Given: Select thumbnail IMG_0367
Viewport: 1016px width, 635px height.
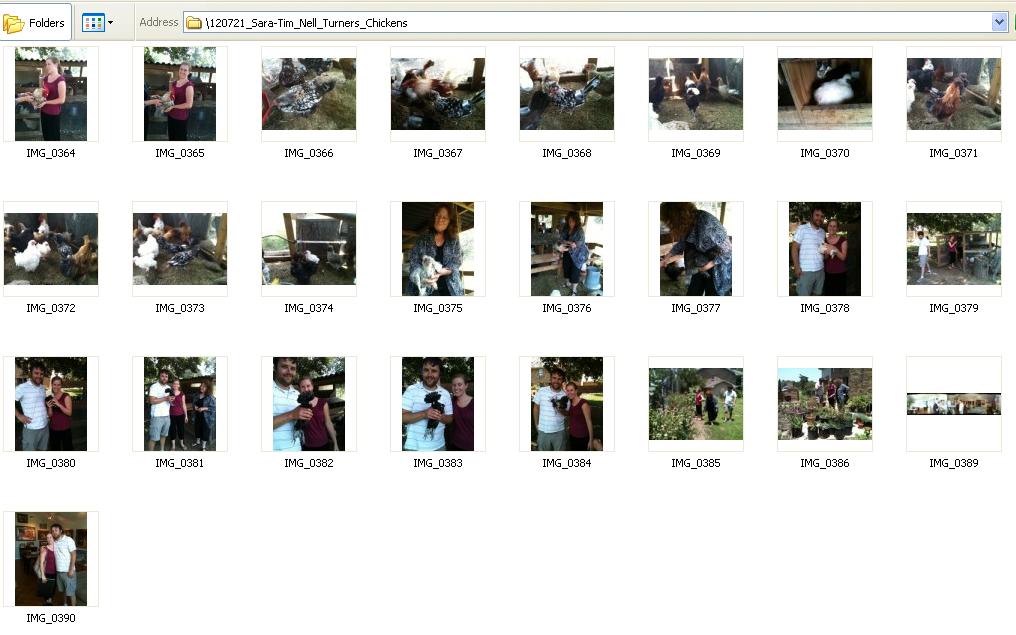Looking at the screenshot, I should coord(437,94).
